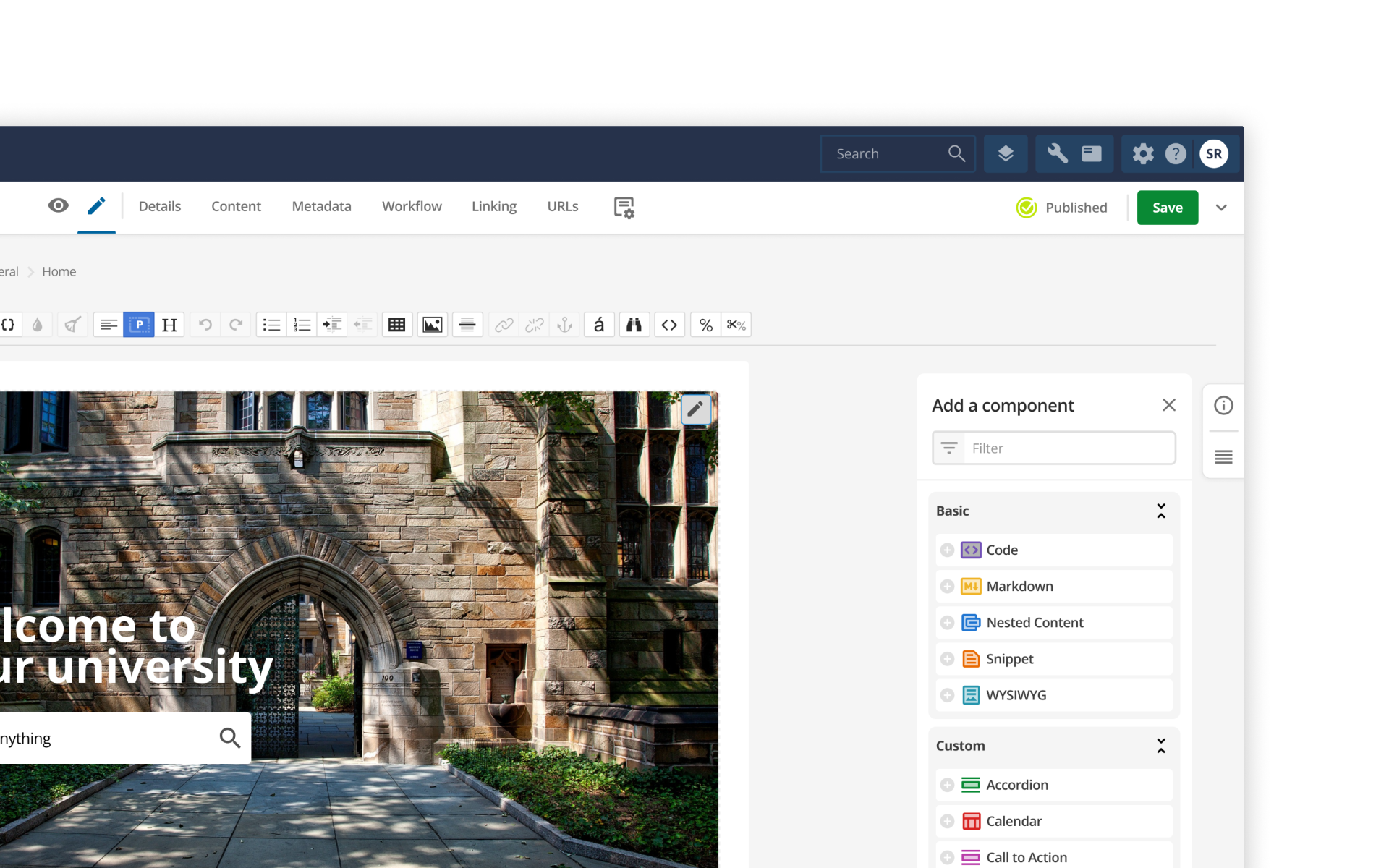Click the wrench tools icon in header

[x=1057, y=153]
